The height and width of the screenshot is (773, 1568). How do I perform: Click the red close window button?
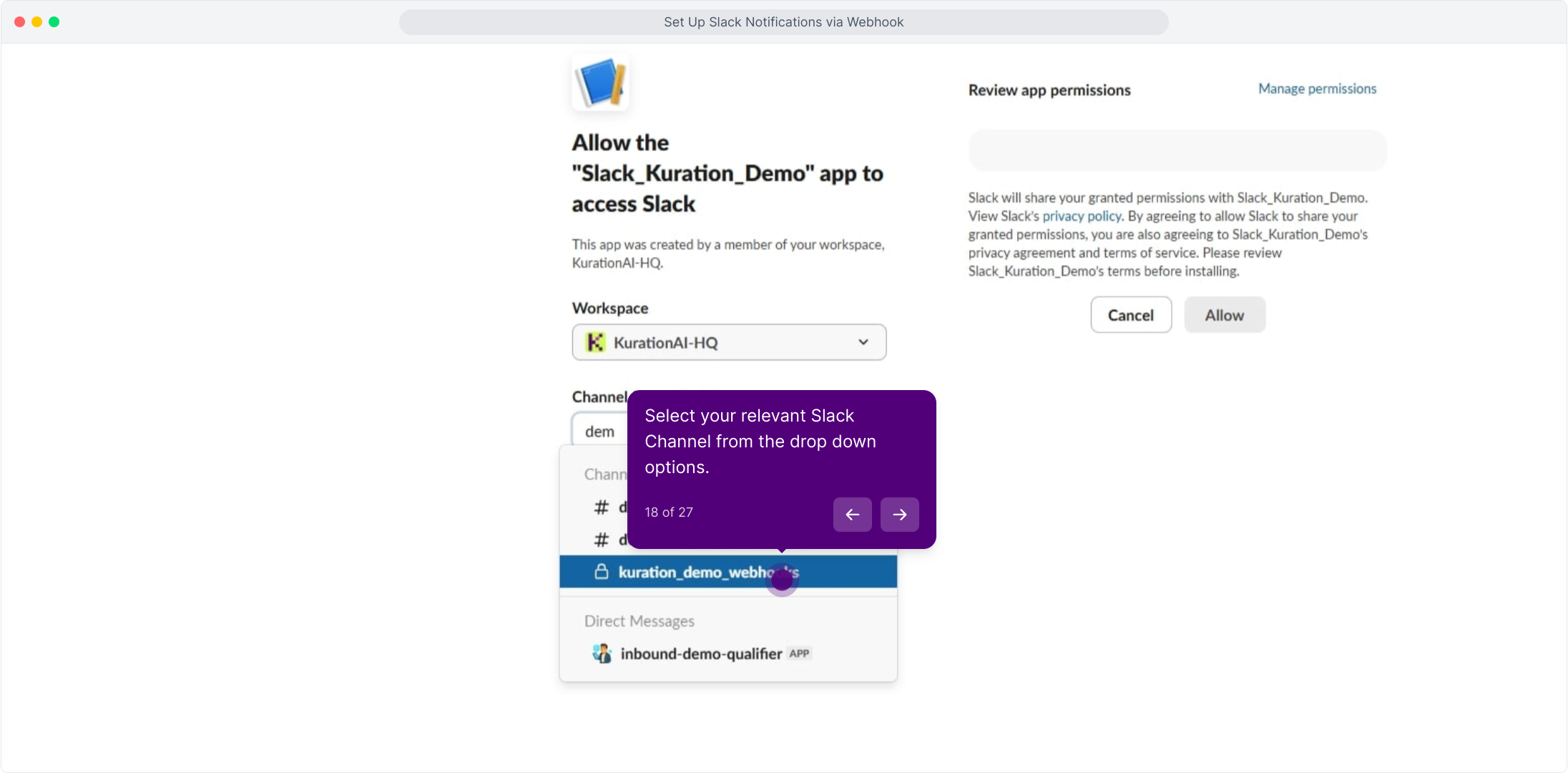point(20,22)
